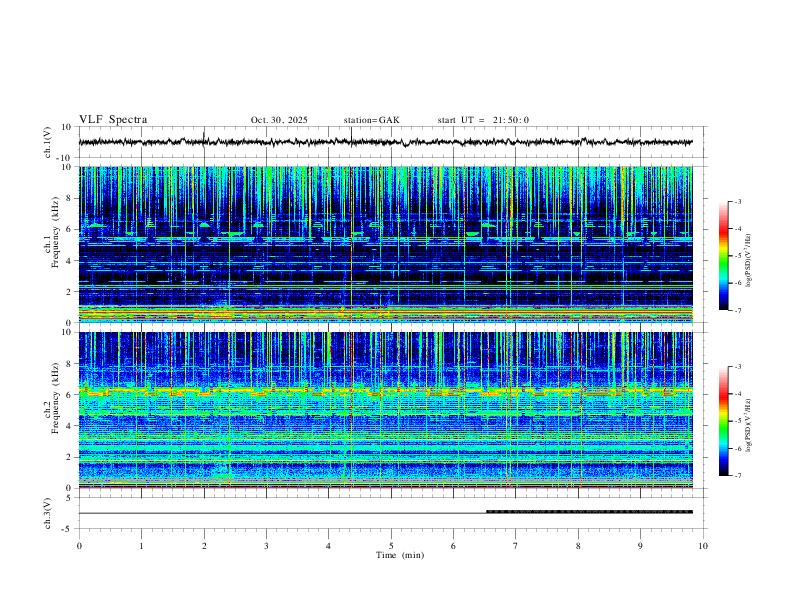Click the time axis tick label "7"
The width and height of the screenshot is (792, 612).
[x=516, y=546]
